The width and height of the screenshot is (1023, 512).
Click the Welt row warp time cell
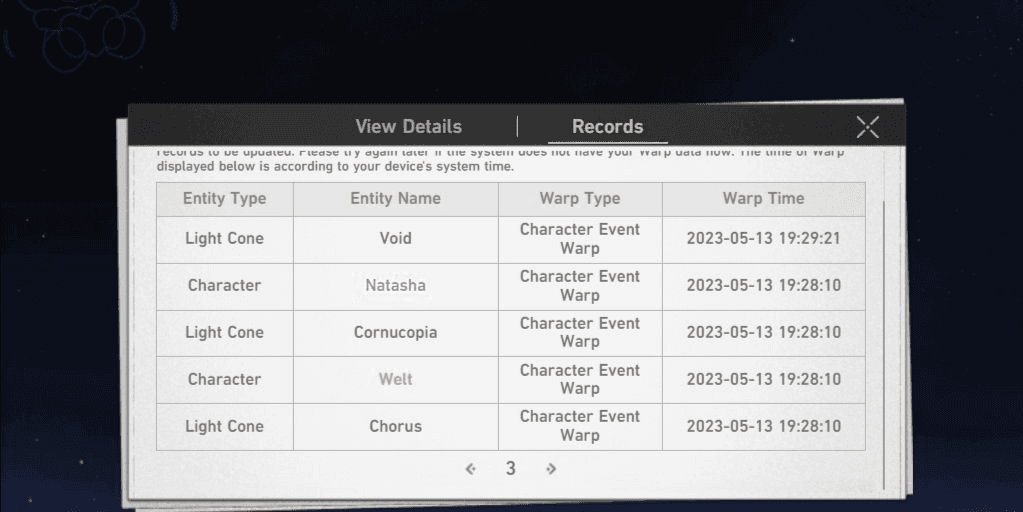(x=763, y=380)
